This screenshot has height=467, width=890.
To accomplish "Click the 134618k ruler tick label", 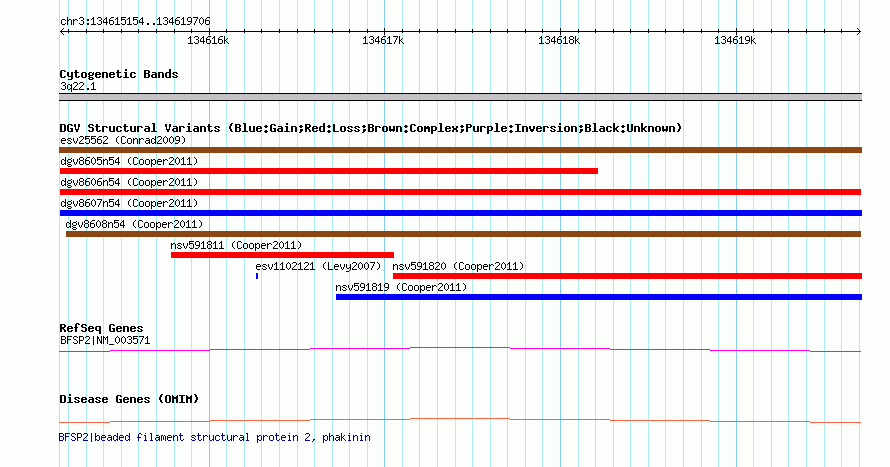I will tap(559, 40).
